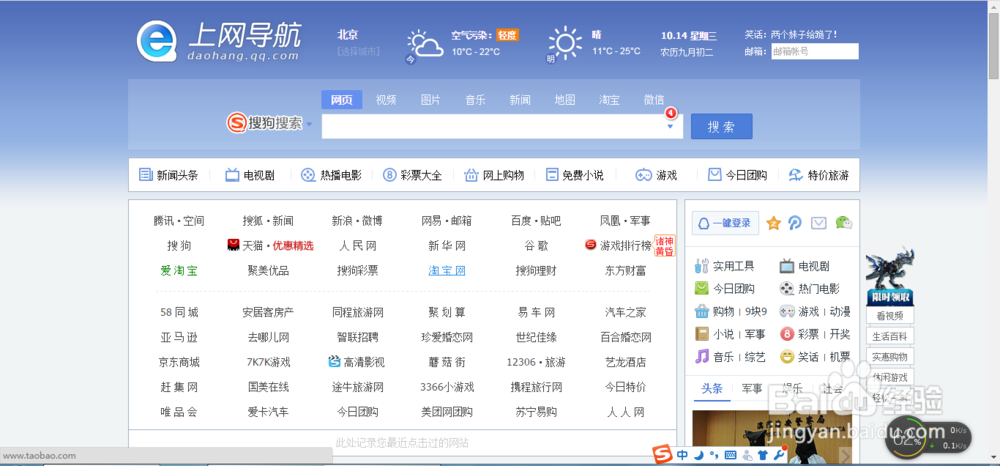1000x466 pixels.
Task: Open 网上购物 basket link
Action: (x=494, y=175)
